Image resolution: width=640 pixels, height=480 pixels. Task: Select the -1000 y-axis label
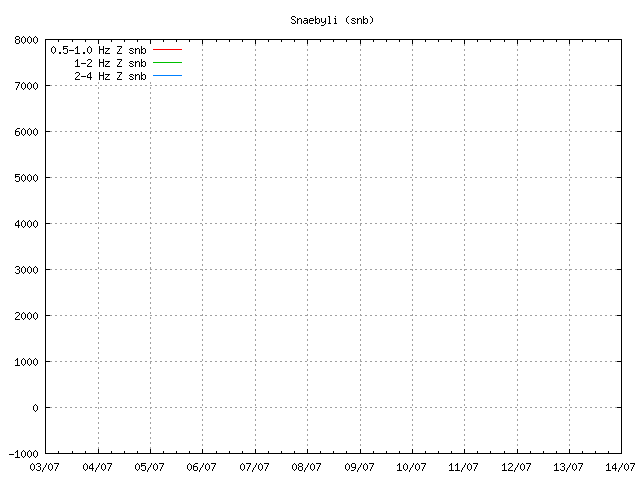tap(24, 454)
